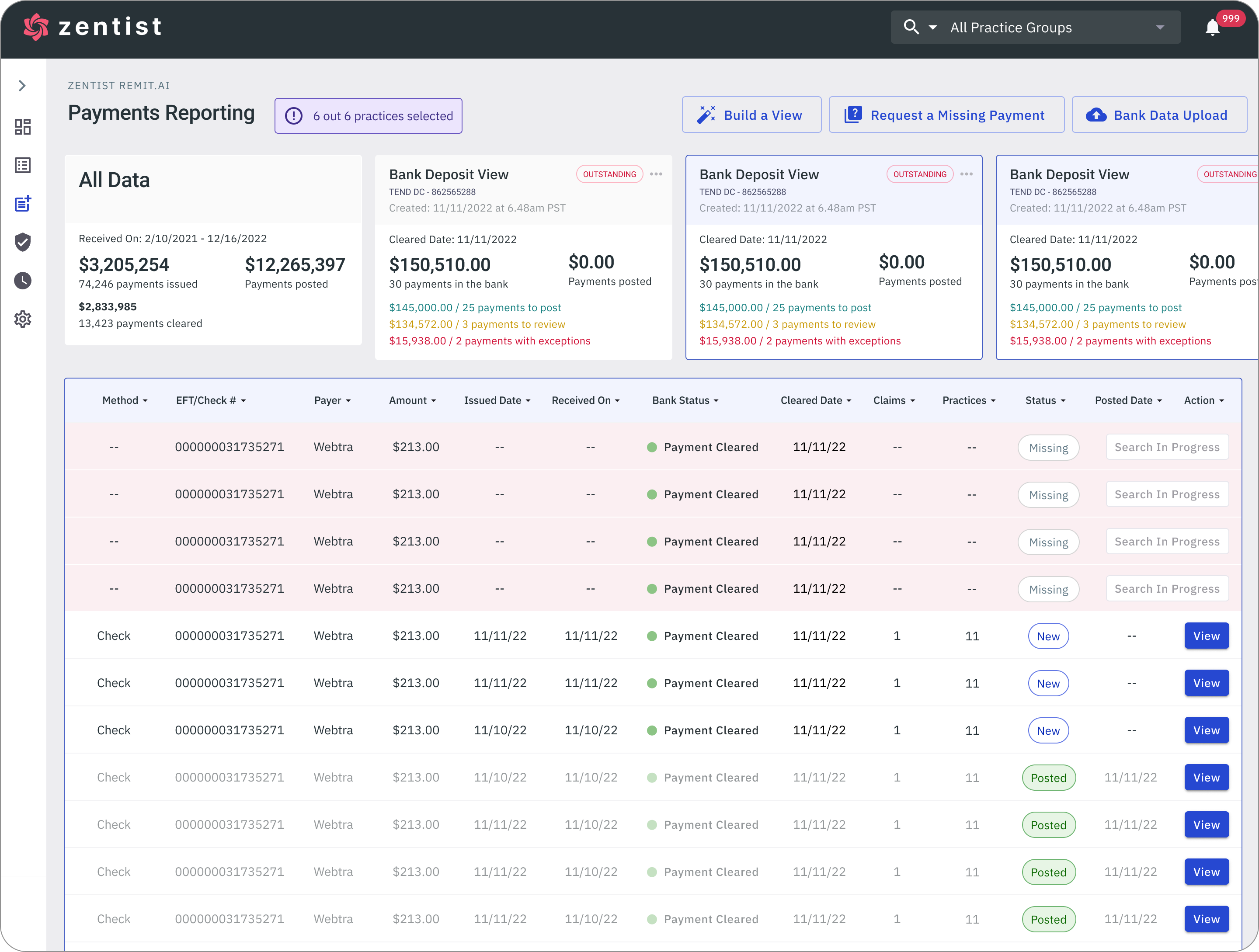The image size is (1259, 952).
Task: Expand the search type dropdown arrow
Action: point(932,27)
